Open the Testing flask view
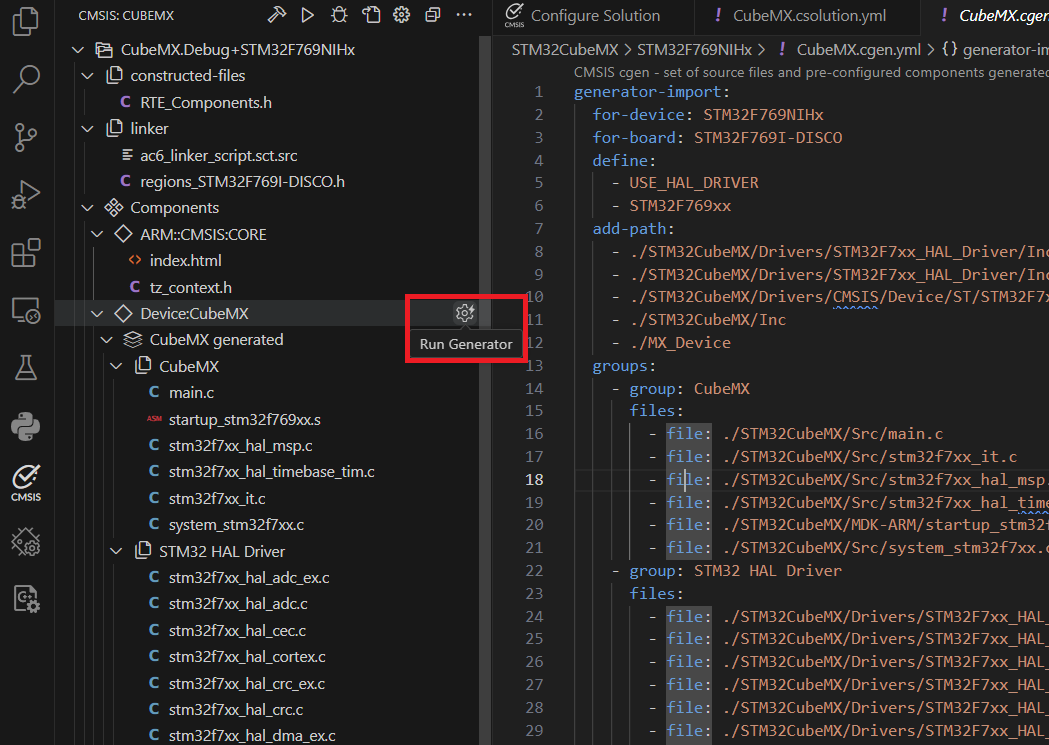 [x=25, y=368]
